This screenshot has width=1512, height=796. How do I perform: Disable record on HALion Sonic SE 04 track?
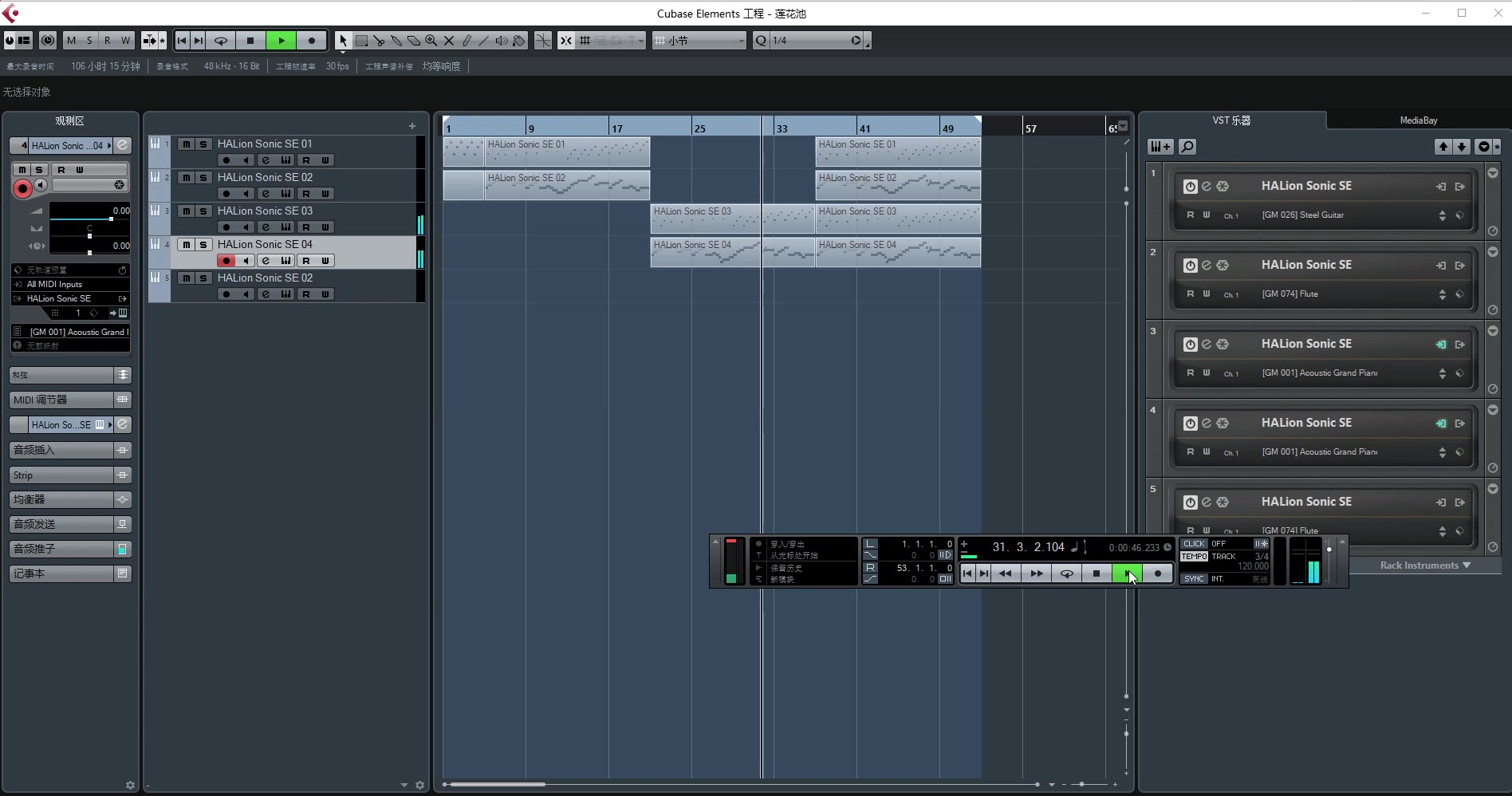tap(226, 261)
